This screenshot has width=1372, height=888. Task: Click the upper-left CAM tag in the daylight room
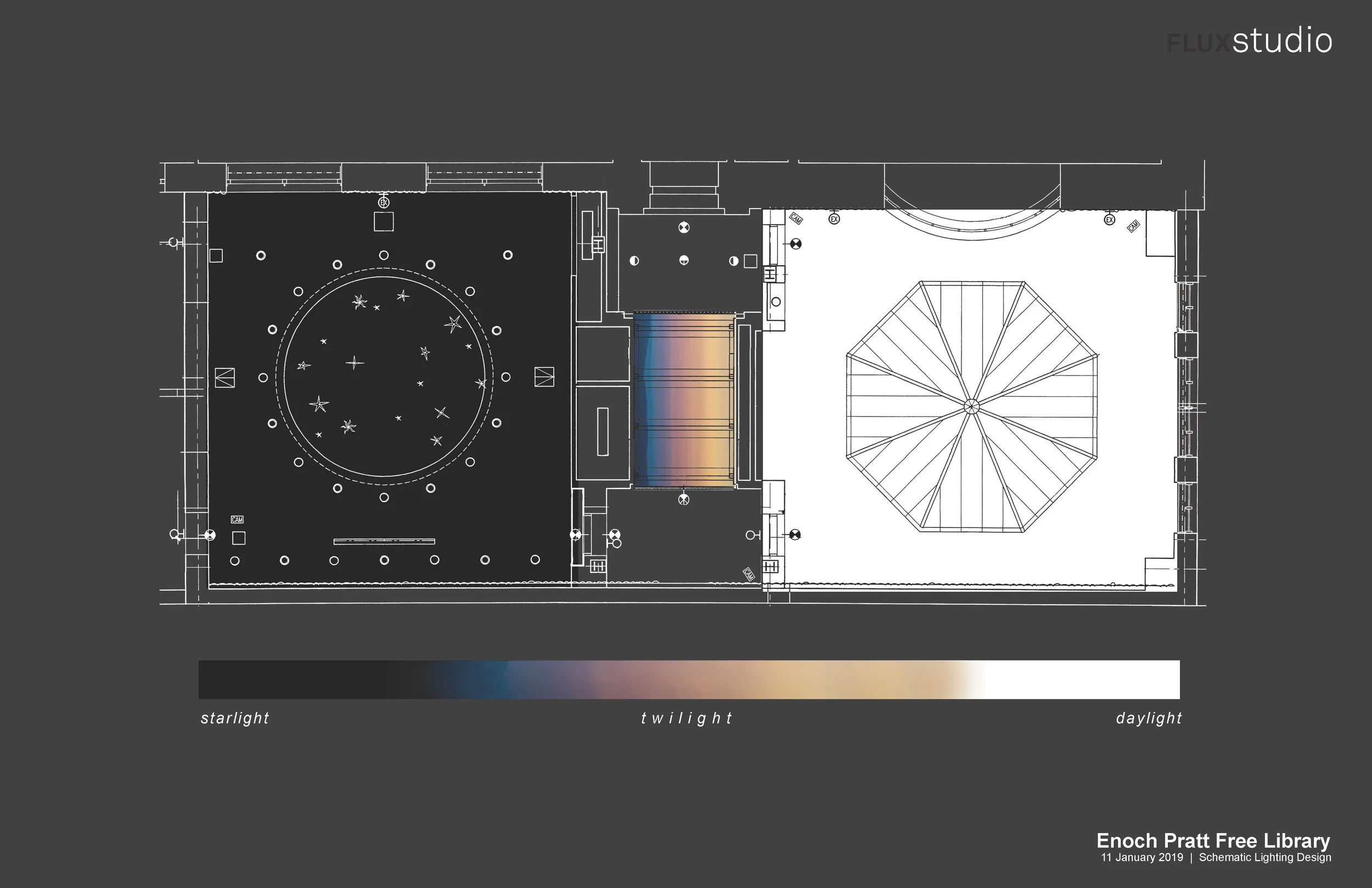pyautogui.click(x=796, y=218)
